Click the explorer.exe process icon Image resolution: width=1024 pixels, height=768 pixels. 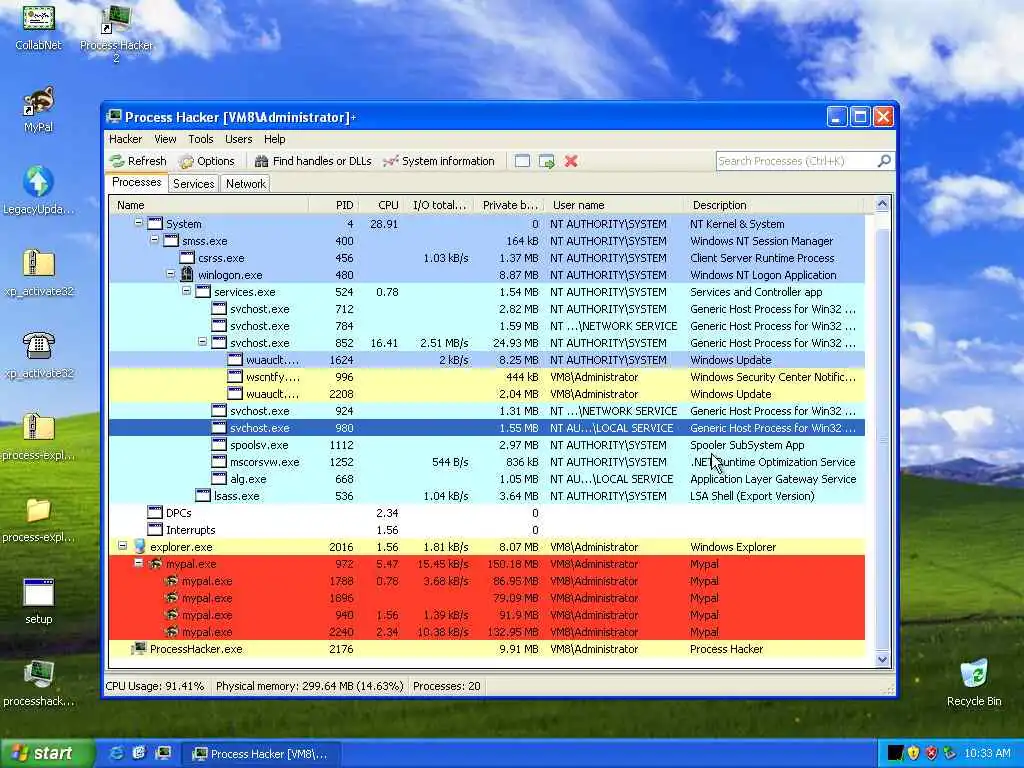(139, 546)
